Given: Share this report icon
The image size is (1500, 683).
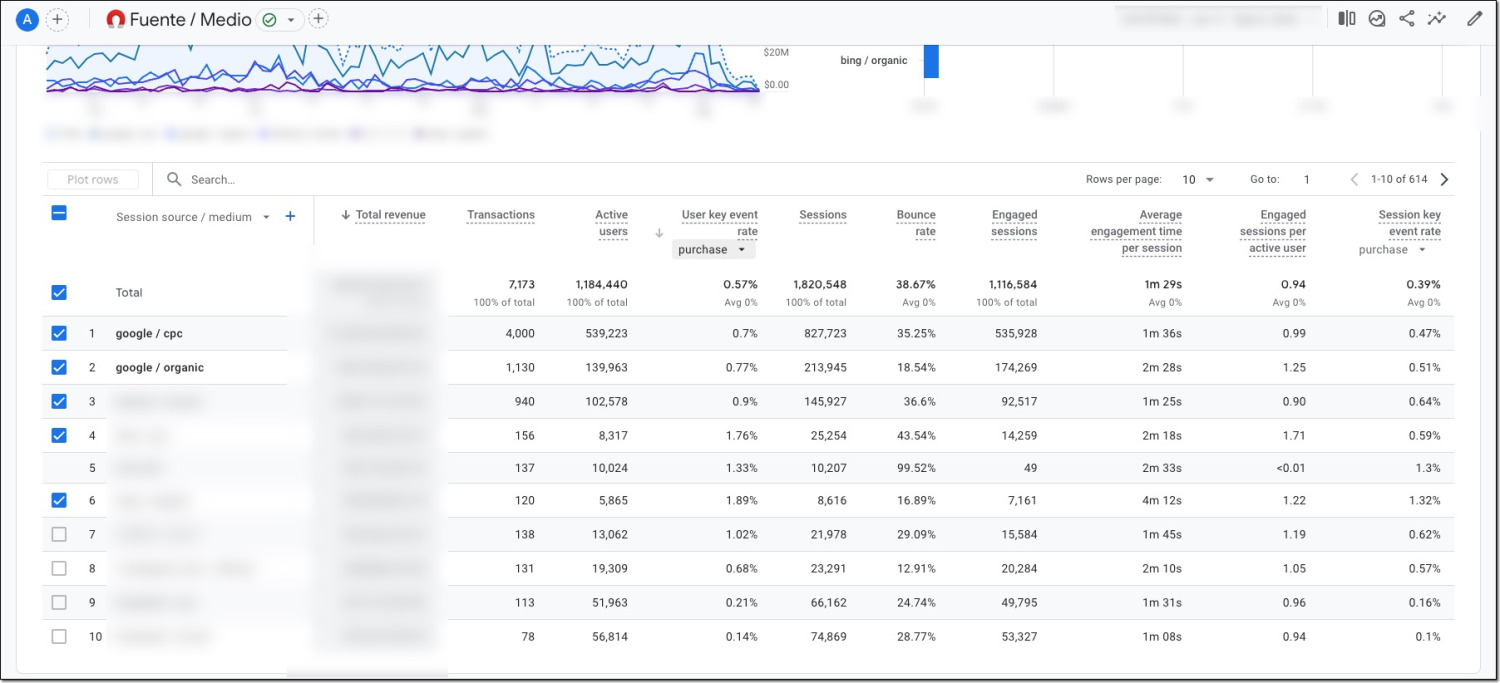Looking at the screenshot, I should [1407, 18].
